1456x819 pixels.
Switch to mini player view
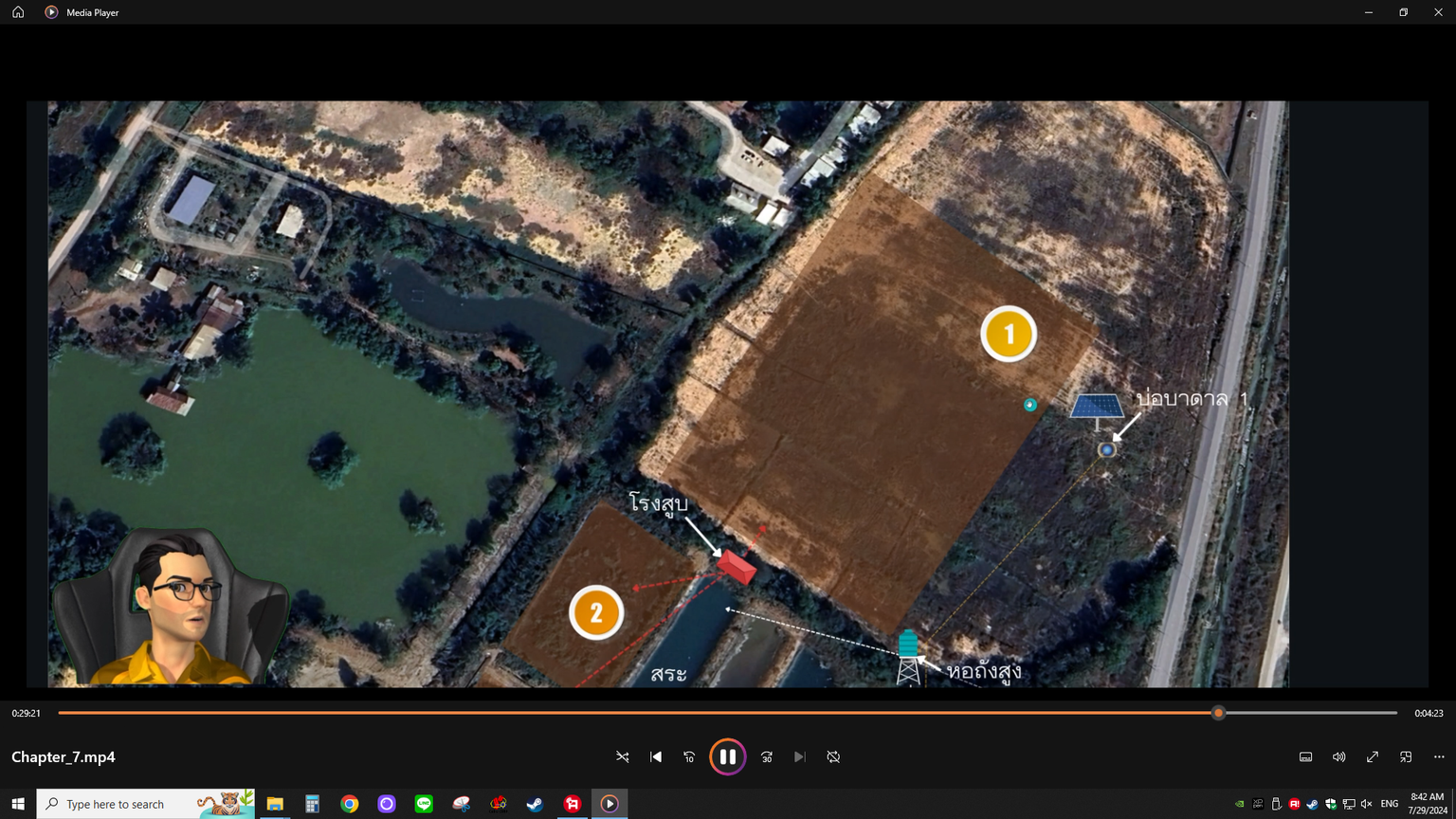click(1406, 756)
